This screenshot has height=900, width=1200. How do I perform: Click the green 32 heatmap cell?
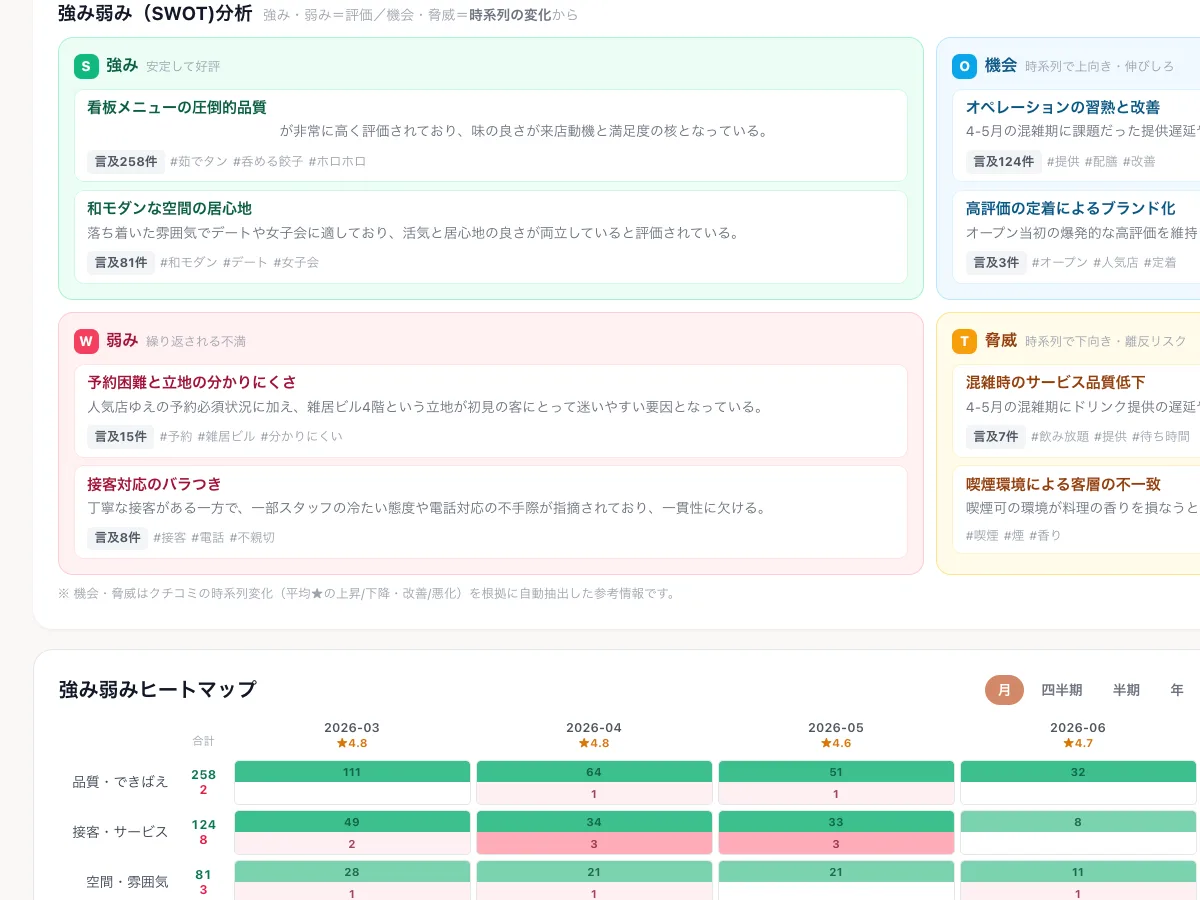point(1078,772)
